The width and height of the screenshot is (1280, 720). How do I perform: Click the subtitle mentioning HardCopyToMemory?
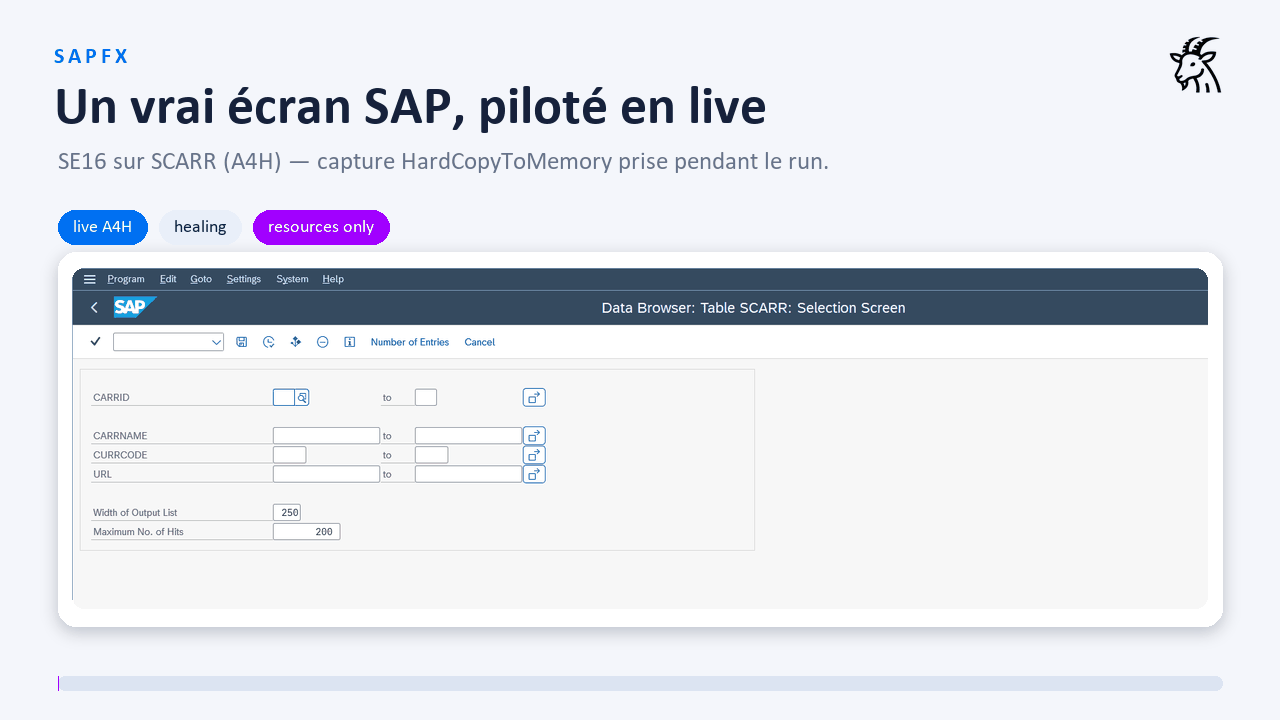click(x=443, y=161)
